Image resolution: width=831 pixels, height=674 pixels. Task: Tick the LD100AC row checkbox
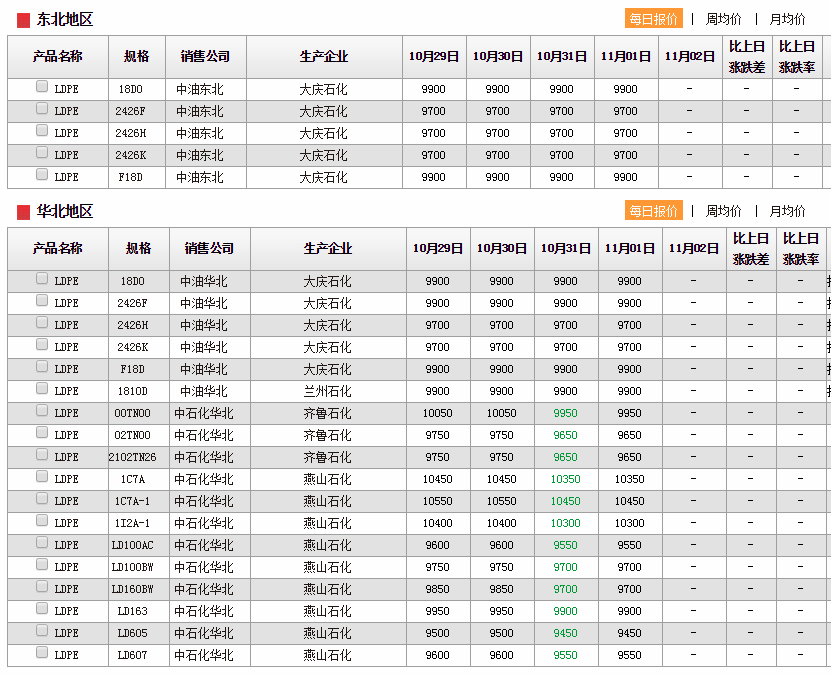[42, 543]
